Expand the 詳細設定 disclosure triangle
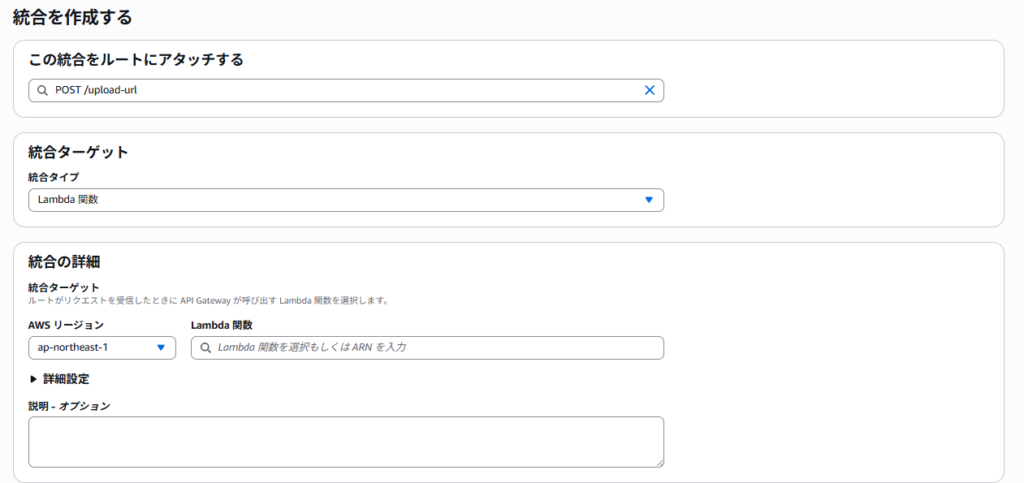Viewport: 1024px width, 483px height. 33,379
